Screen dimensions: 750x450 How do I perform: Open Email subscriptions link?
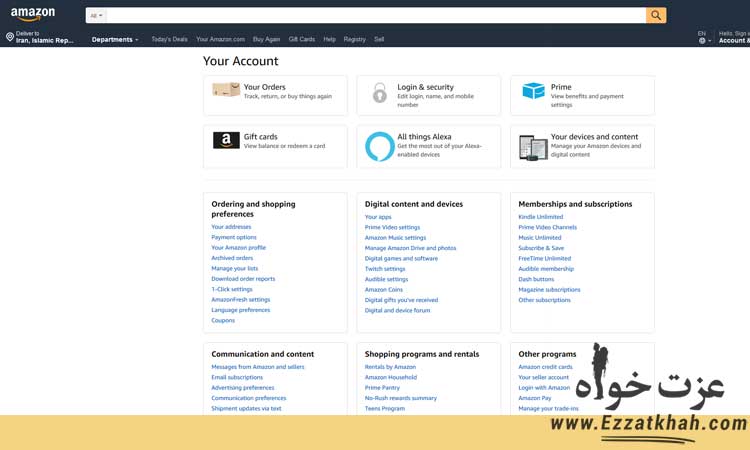(x=237, y=377)
